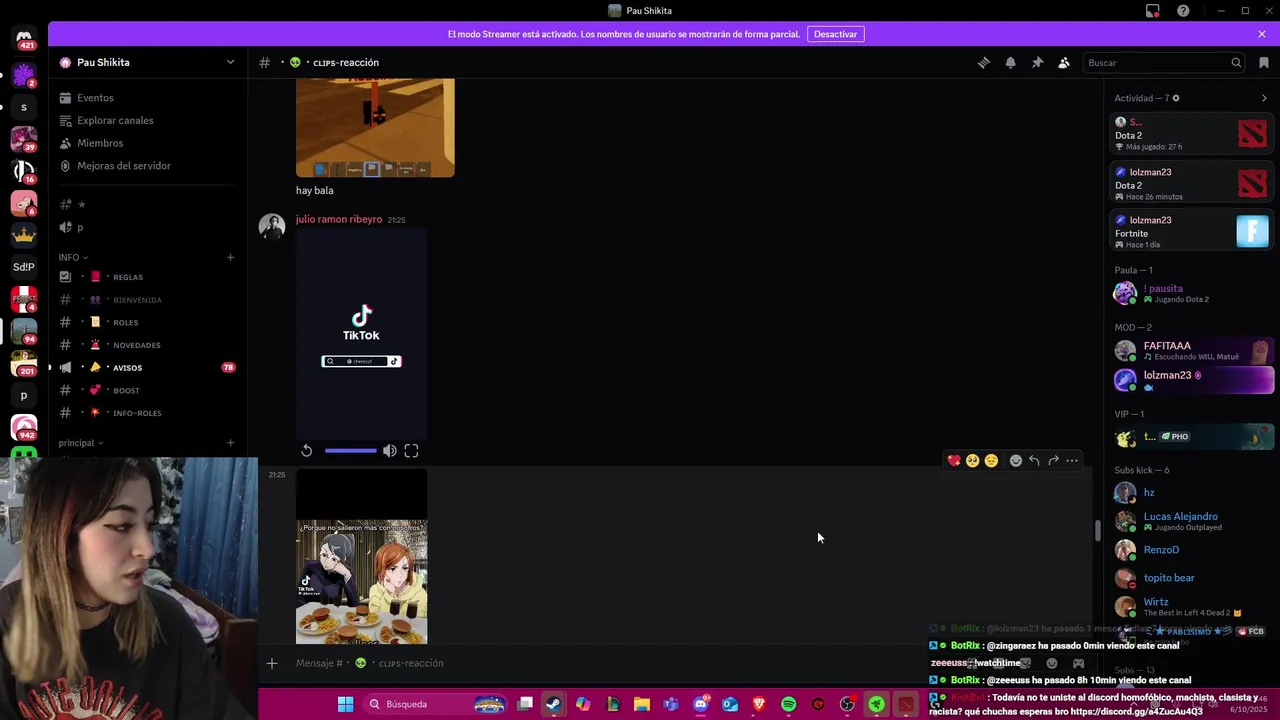The image size is (1280, 720).
Task: Collapse the INFO category
Action: point(72,257)
